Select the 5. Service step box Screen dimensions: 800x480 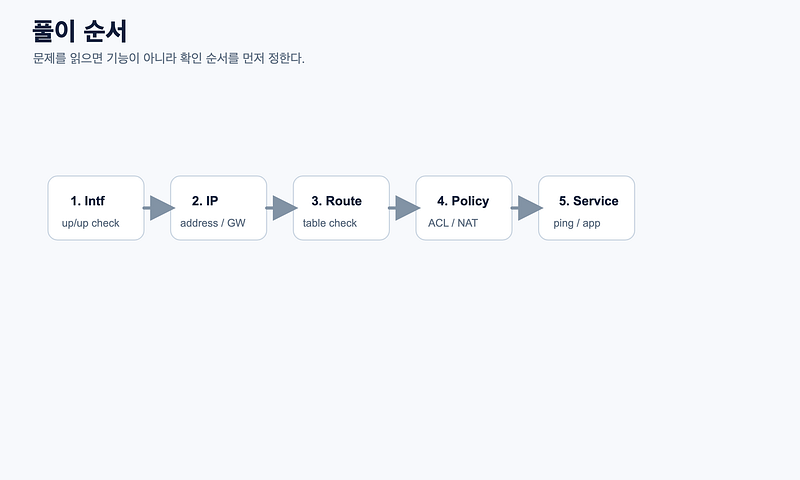click(587, 208)
